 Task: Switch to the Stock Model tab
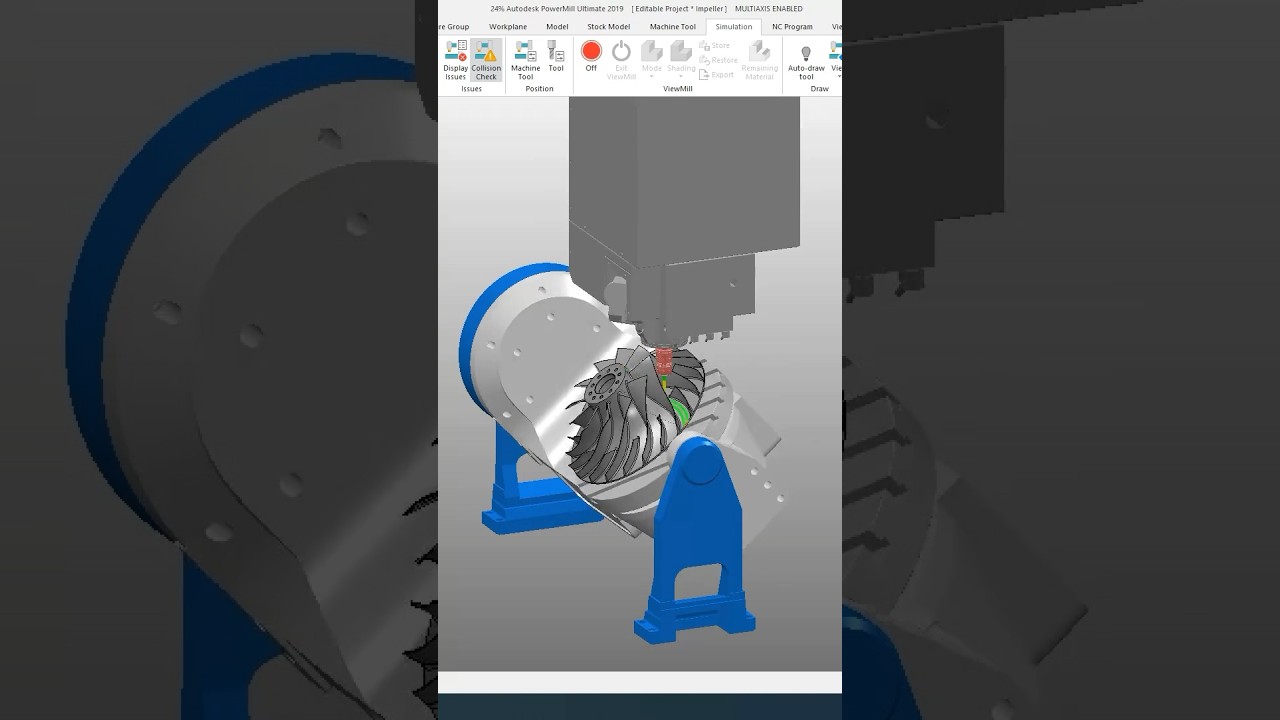coord(608,27)
